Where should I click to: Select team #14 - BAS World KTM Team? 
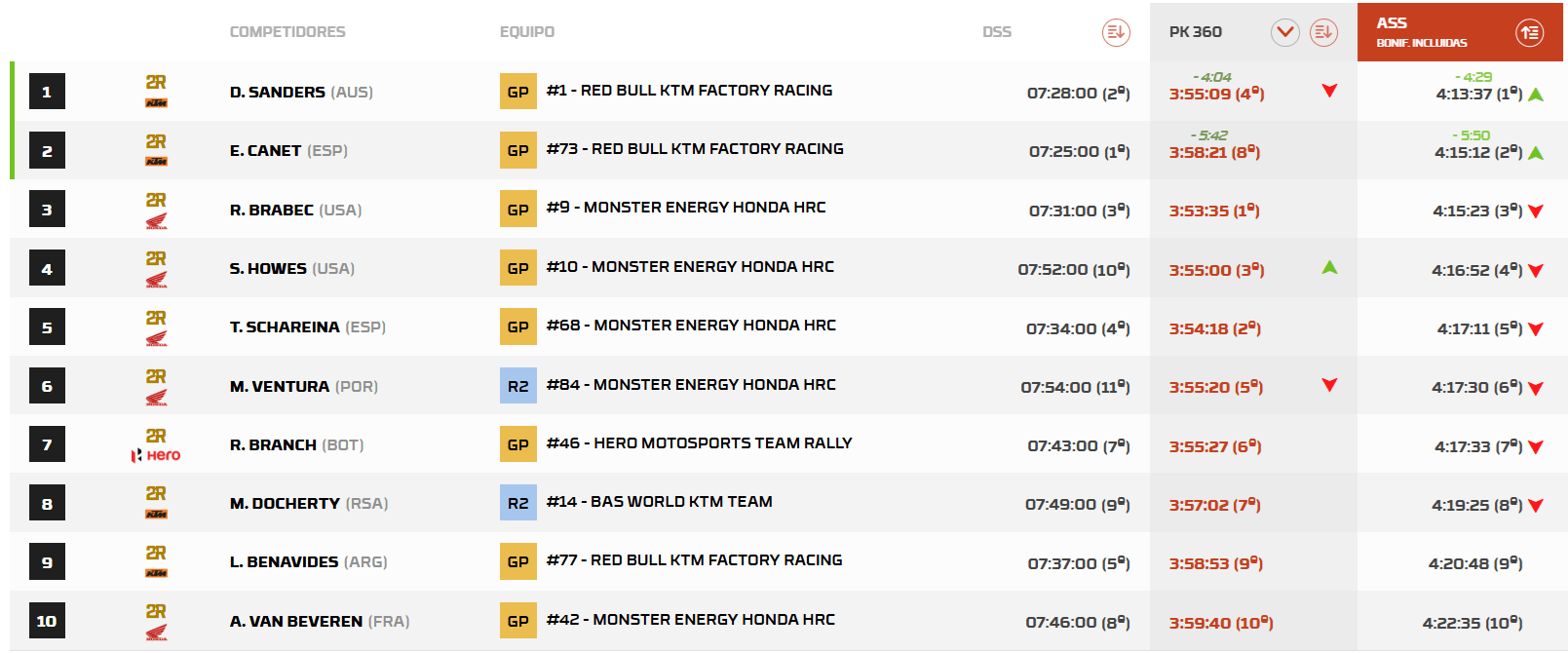point(660,502)
